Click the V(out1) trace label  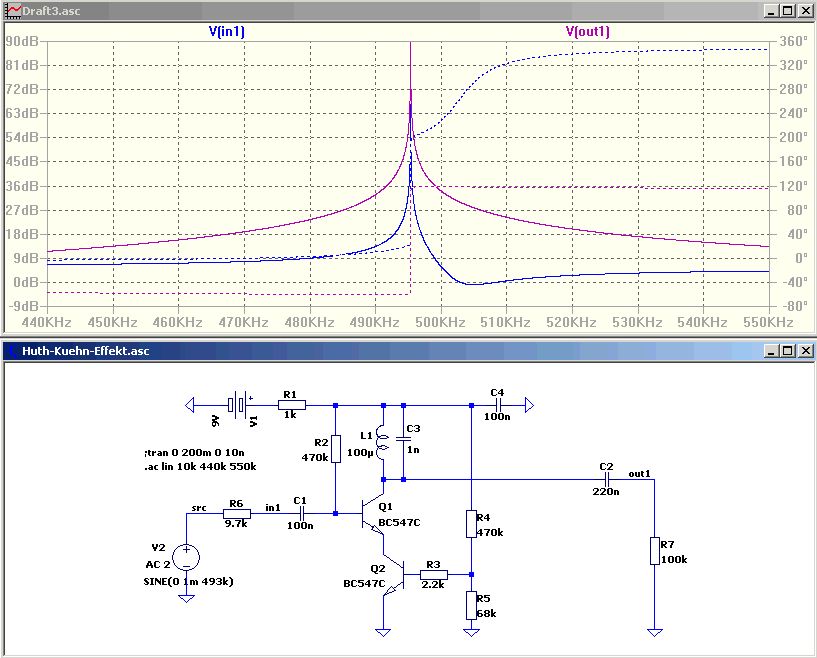click(587, 31)
